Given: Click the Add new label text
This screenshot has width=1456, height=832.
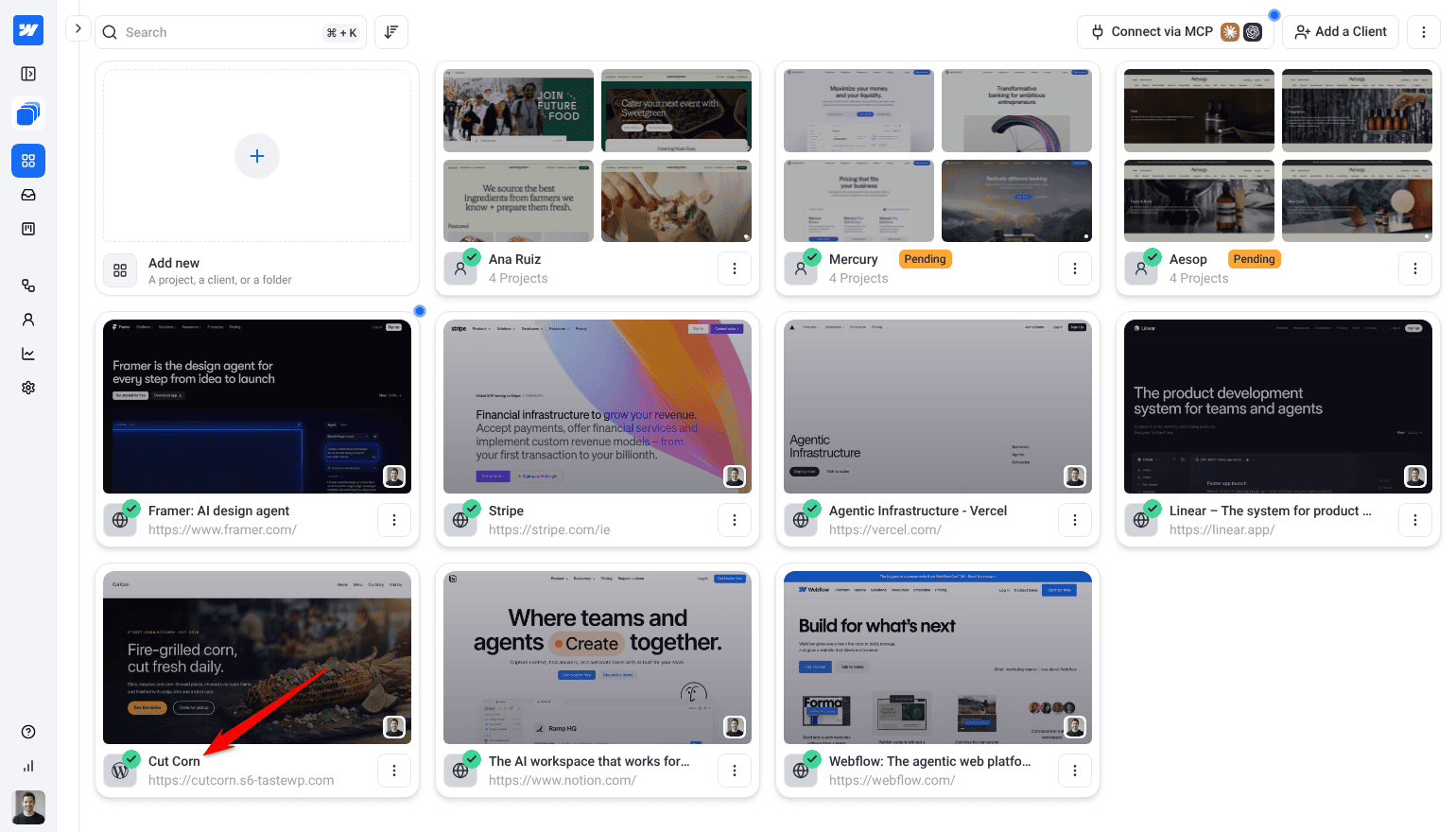Looking at the screenshot, I should click(x=174, y=263).
